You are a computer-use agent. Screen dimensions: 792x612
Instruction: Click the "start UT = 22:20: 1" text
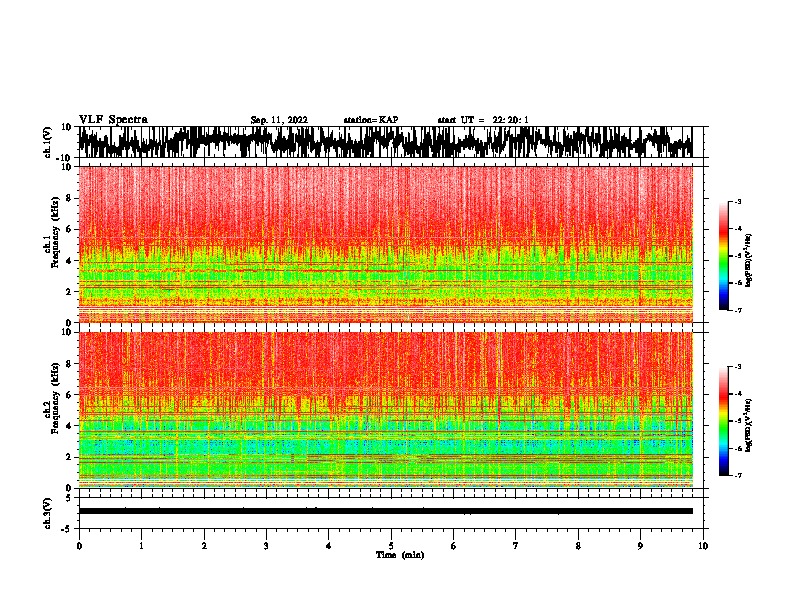(x=483, y=120)
